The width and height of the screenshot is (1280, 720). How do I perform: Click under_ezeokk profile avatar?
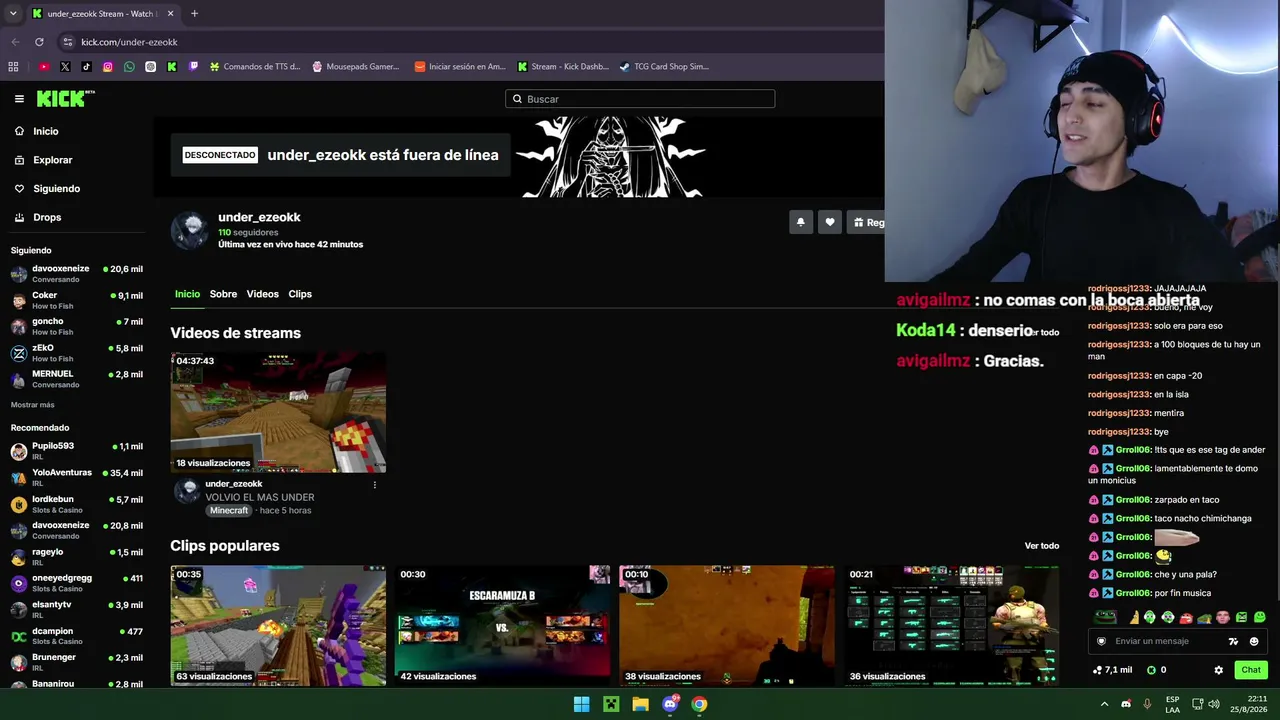[x=190, y=230]
